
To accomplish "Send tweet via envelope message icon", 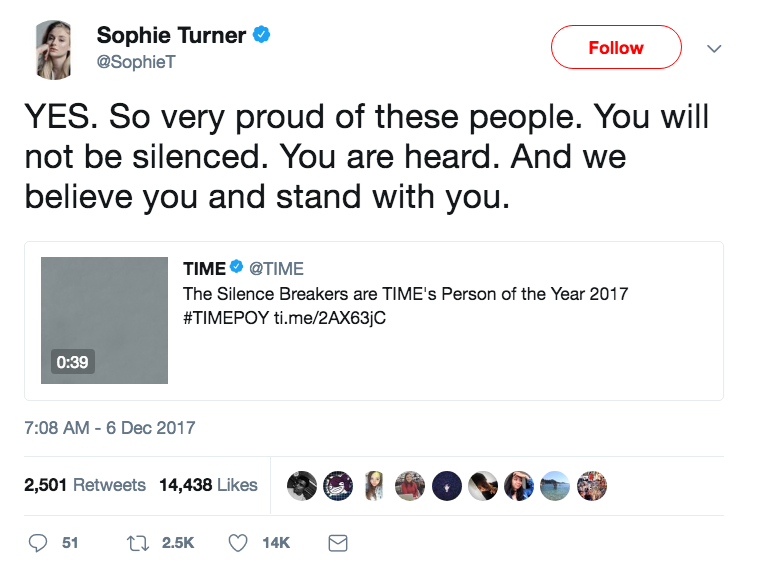I will (338, 543).
